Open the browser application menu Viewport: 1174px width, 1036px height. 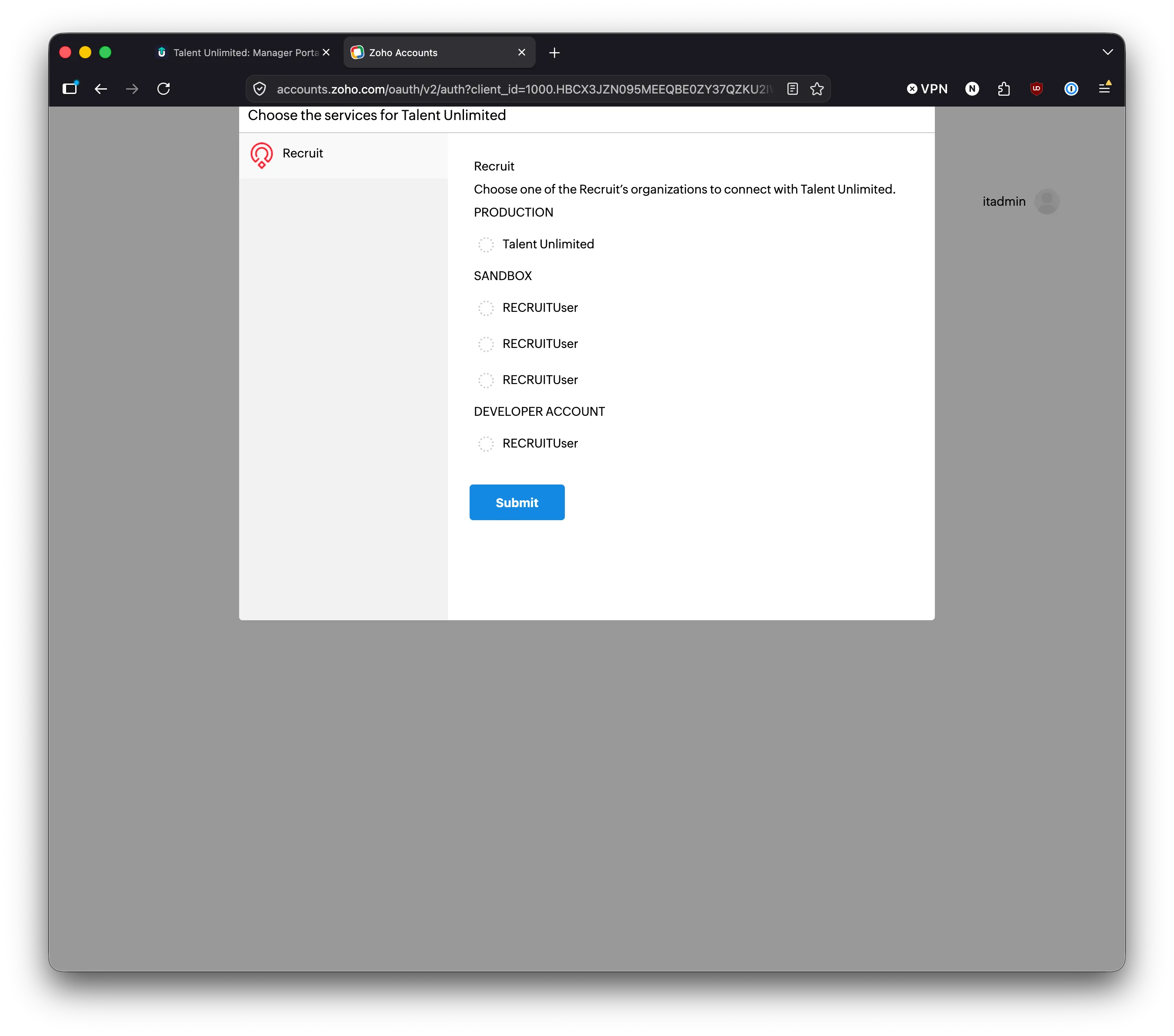coord(1104,88)
